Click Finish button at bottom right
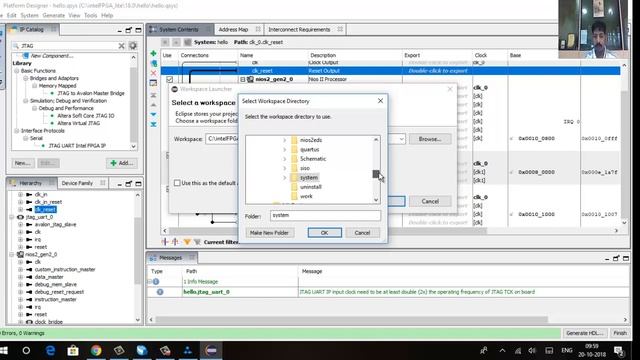The height and width of the screenshot is (360, 640). coord(620,333)
